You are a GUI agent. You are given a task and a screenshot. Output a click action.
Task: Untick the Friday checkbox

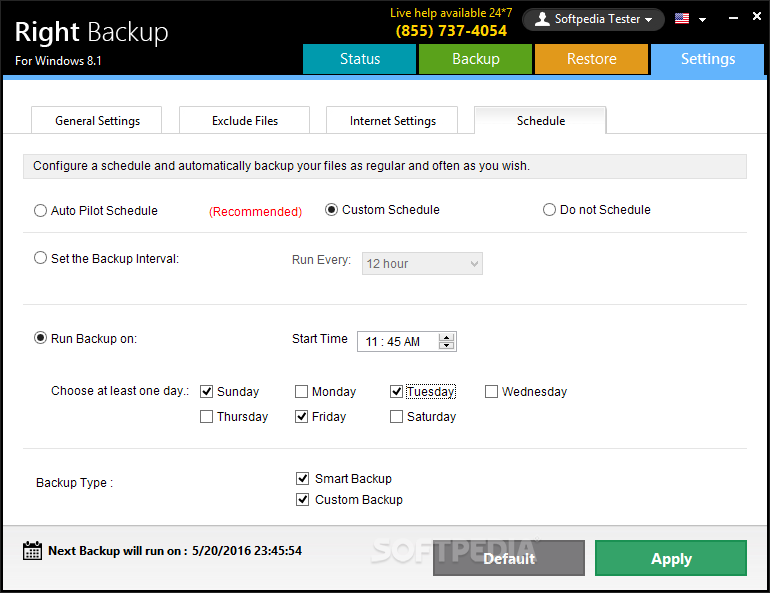click(x=301, y=416)
